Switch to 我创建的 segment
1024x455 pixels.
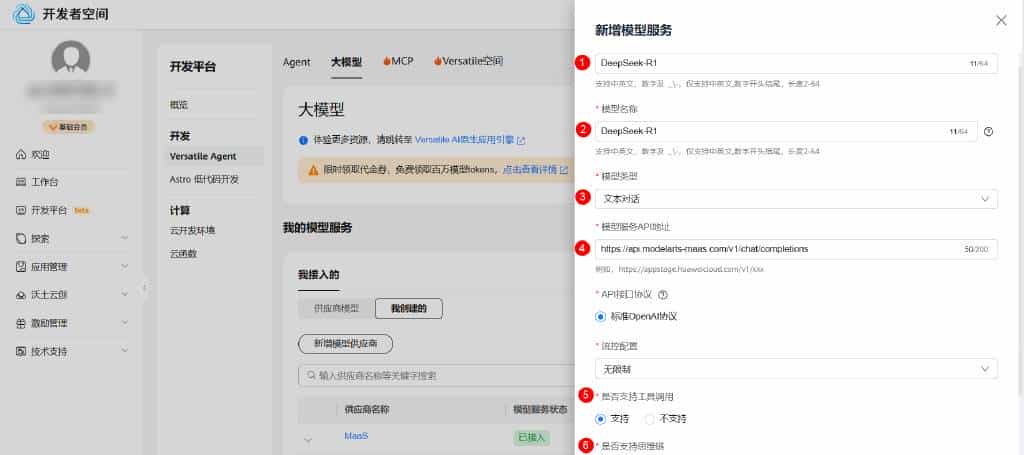pos(409,309)
